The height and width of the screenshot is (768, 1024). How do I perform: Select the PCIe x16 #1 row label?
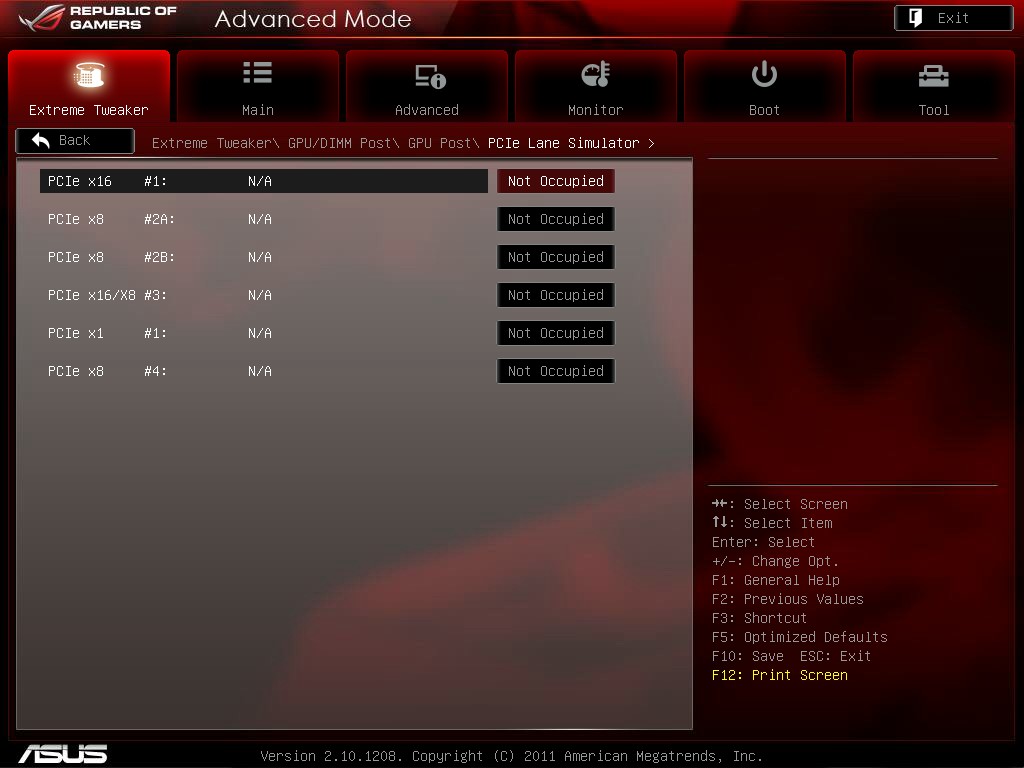click(x=107, y=181)
